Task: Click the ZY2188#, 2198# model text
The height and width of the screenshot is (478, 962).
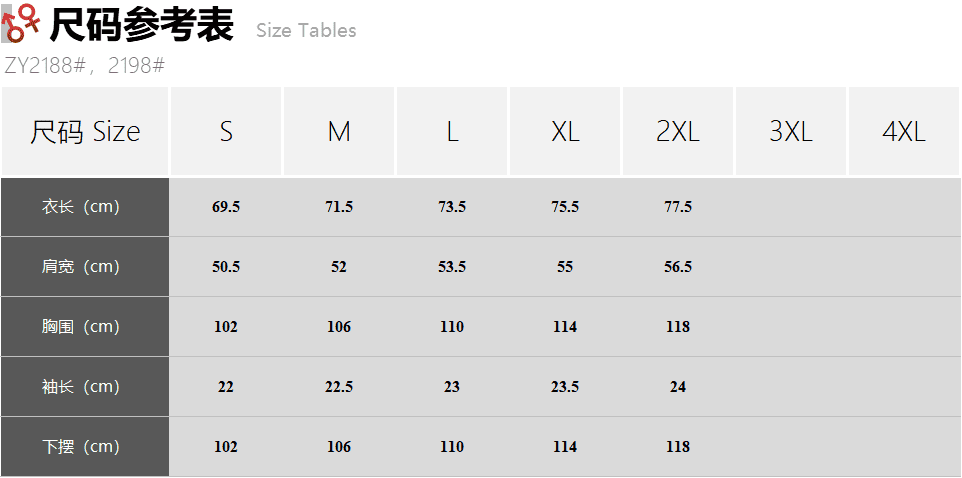Action: pos(84,66)
